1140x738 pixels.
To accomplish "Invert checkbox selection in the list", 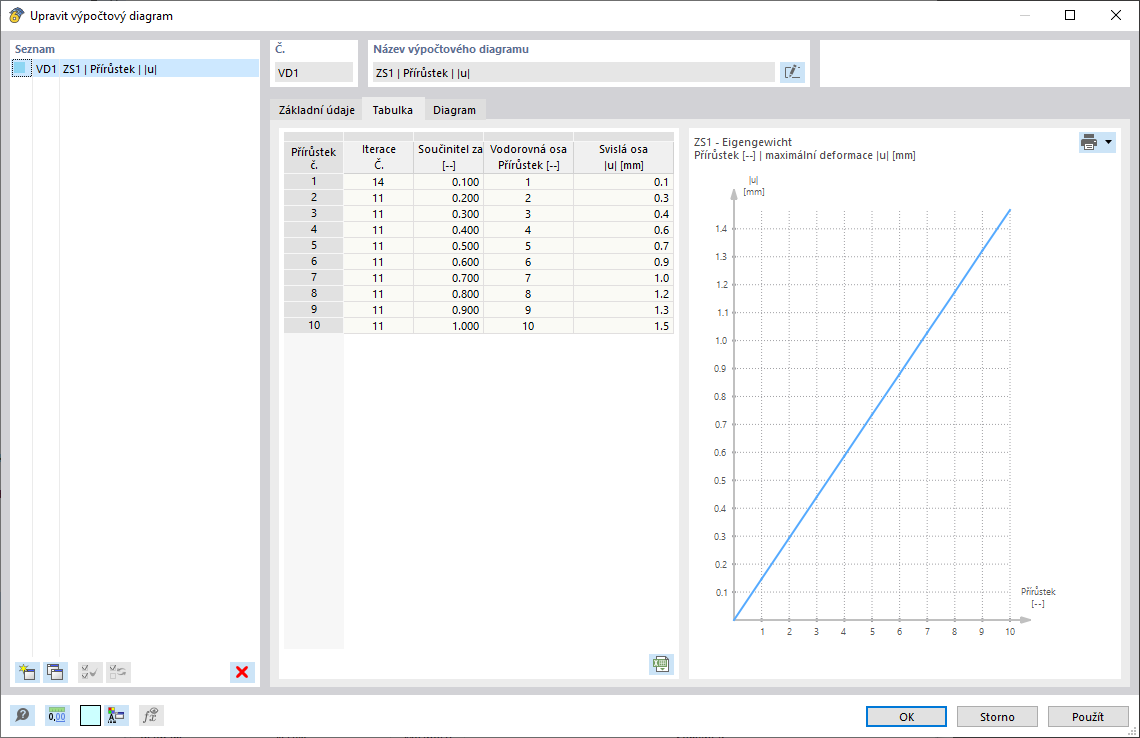I will (x=117, y=672).
